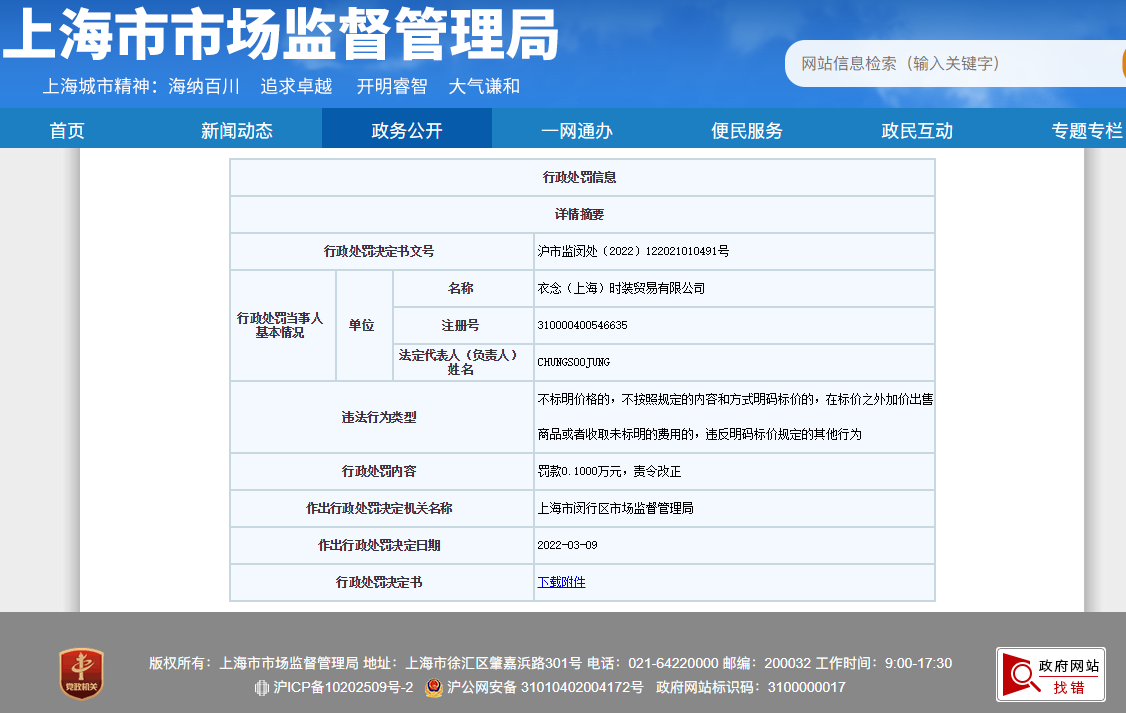Select the penalty text 罚款0.1000万元，责令改正
The height and width of the screenshot is (713, 1126).
tap(609, 471)
